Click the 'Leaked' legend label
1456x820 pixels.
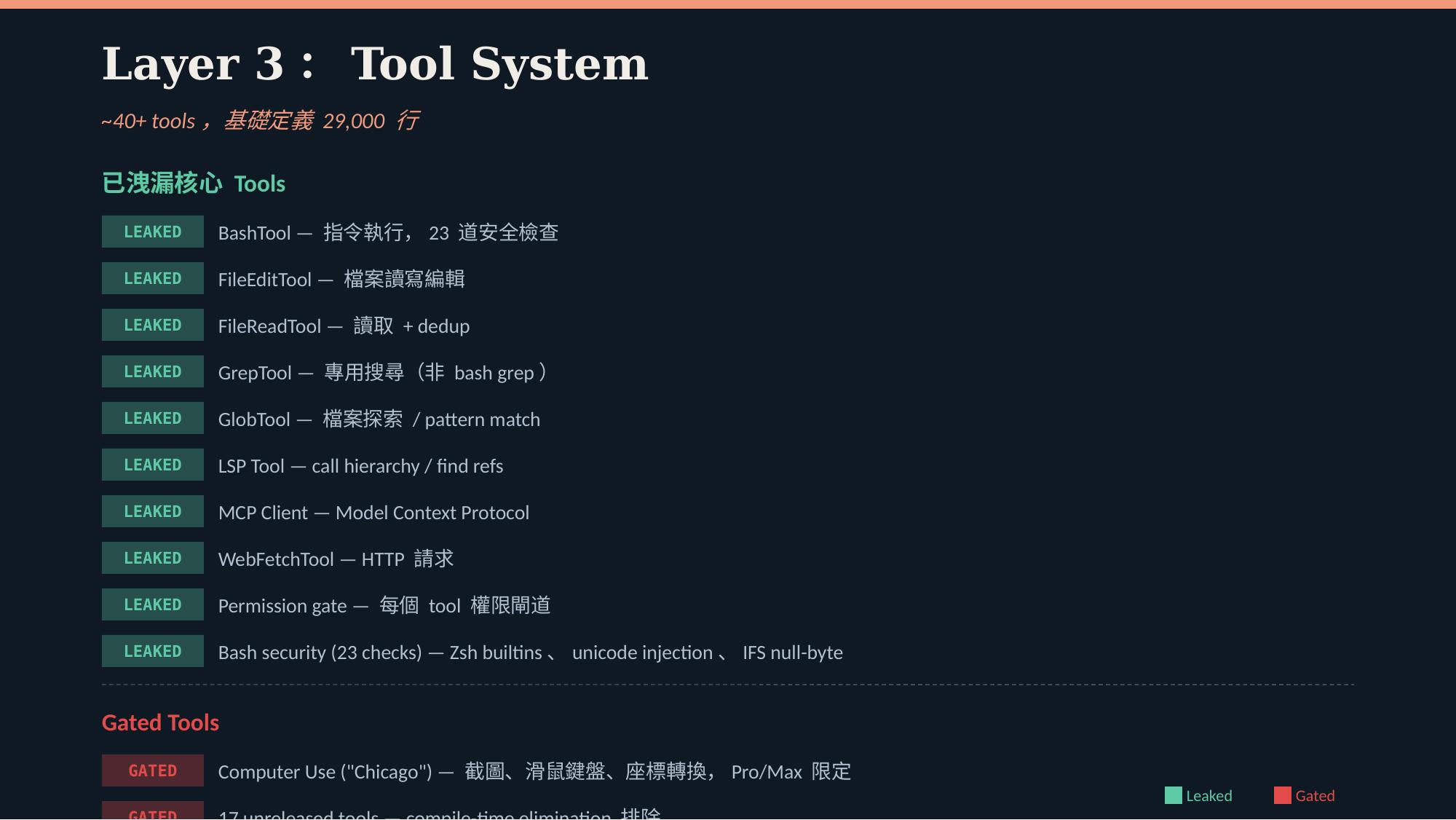[x=1209, y=796]
